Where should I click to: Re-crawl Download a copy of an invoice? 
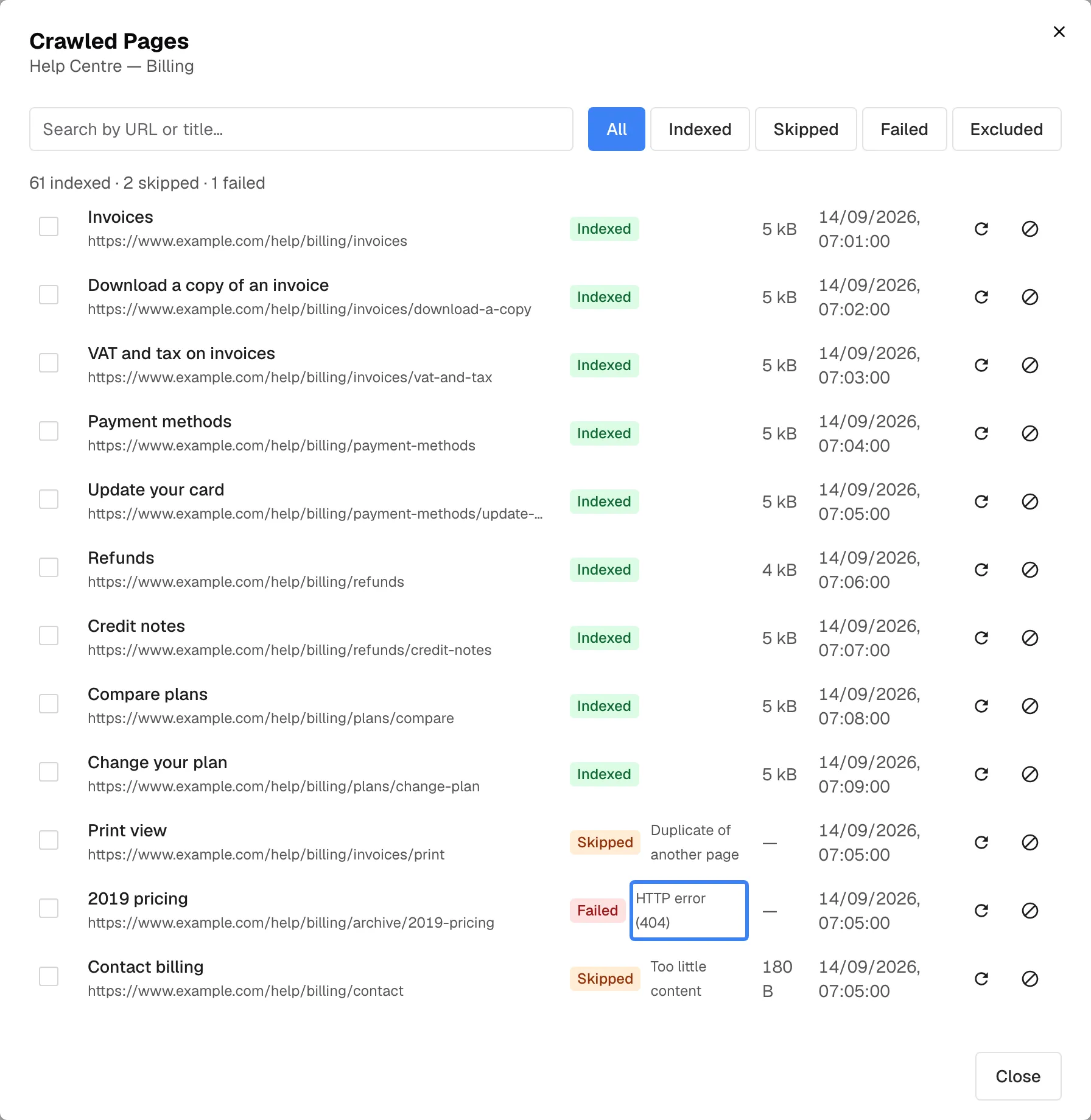(x=981, y=297)
